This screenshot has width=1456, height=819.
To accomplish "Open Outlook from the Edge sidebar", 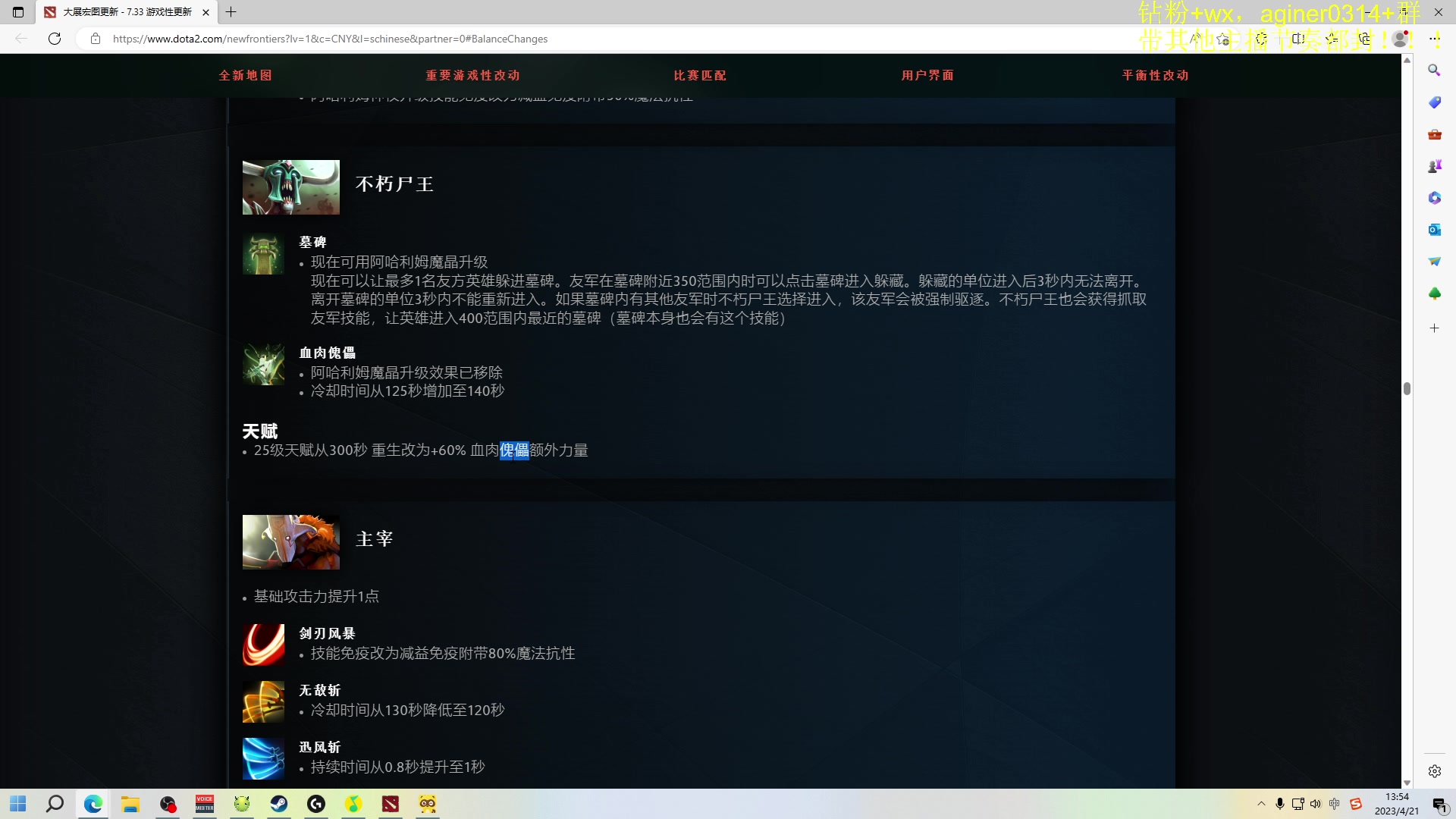I will [x=1434, y=230].
